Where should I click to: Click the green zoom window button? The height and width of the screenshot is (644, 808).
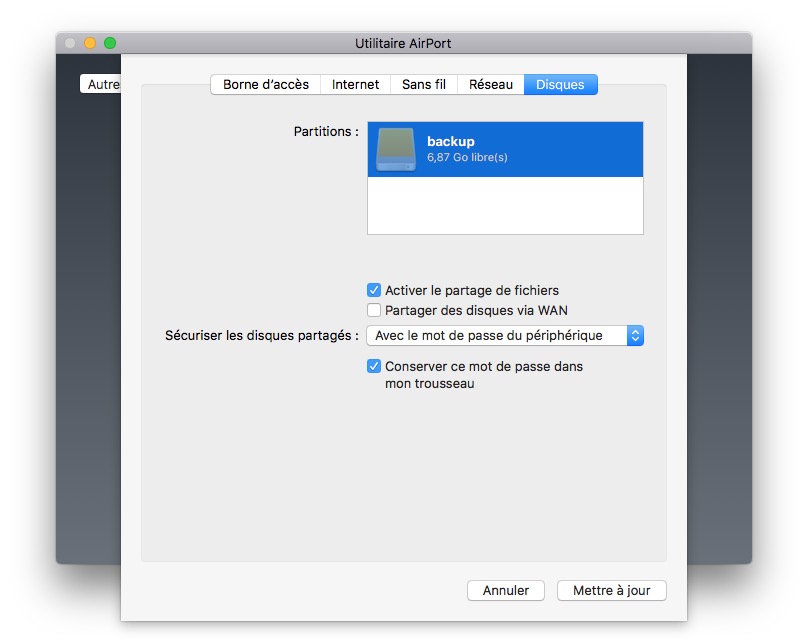pos(110,43)
